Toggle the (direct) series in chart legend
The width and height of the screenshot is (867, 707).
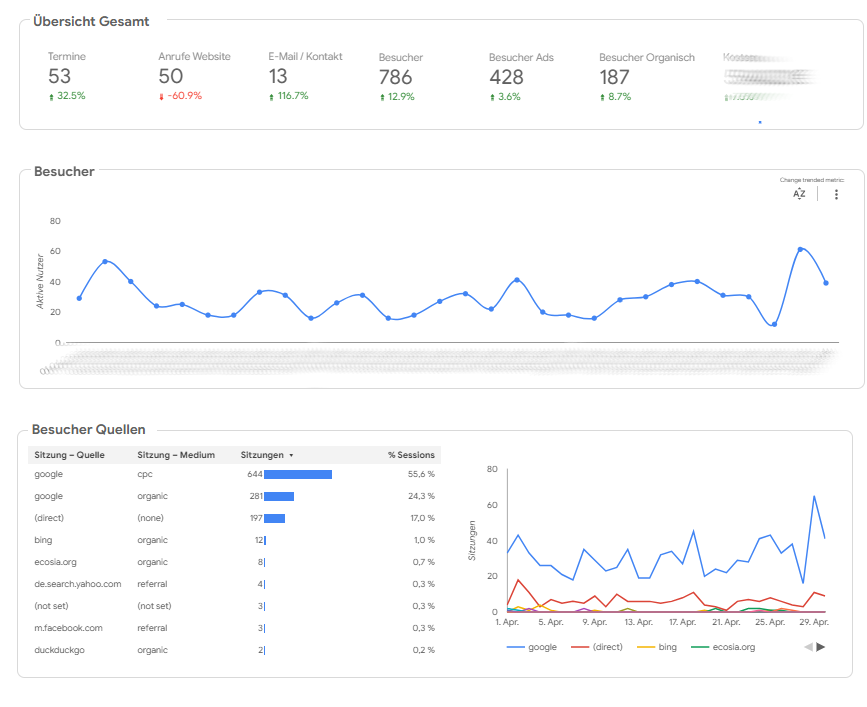coord(596,647)
